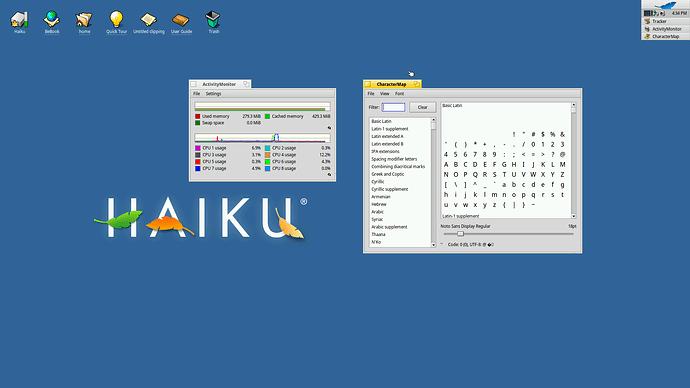Click the Clear filter button
690x388 pixels.
click(x=422, y=107)
